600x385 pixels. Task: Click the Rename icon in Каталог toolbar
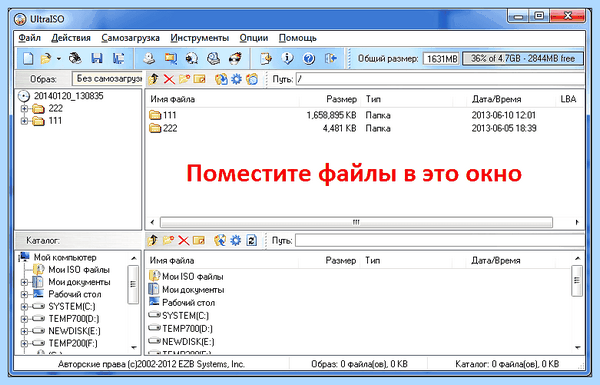click(199, 240)
